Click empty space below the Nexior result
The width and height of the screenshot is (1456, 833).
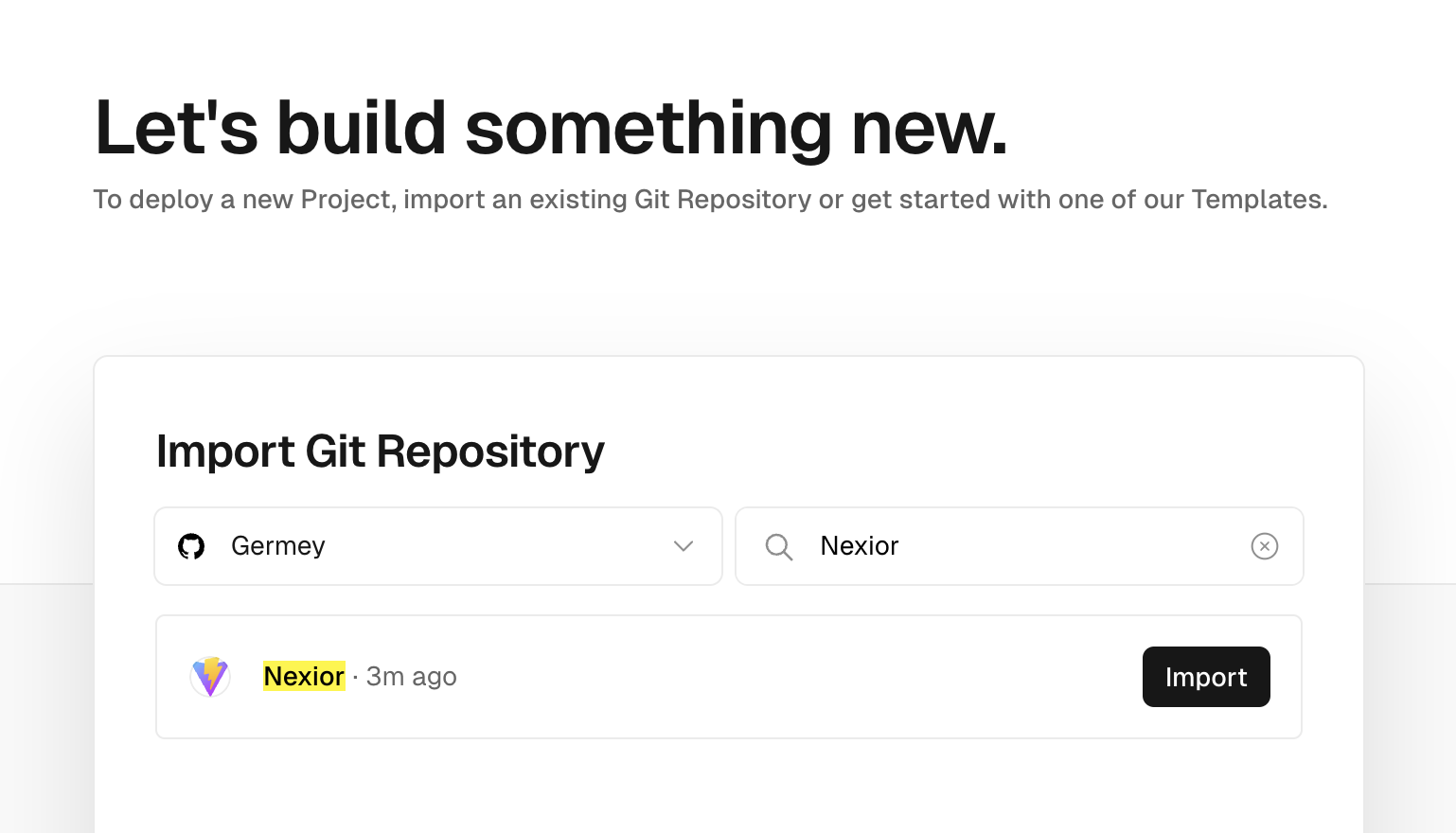729,788
